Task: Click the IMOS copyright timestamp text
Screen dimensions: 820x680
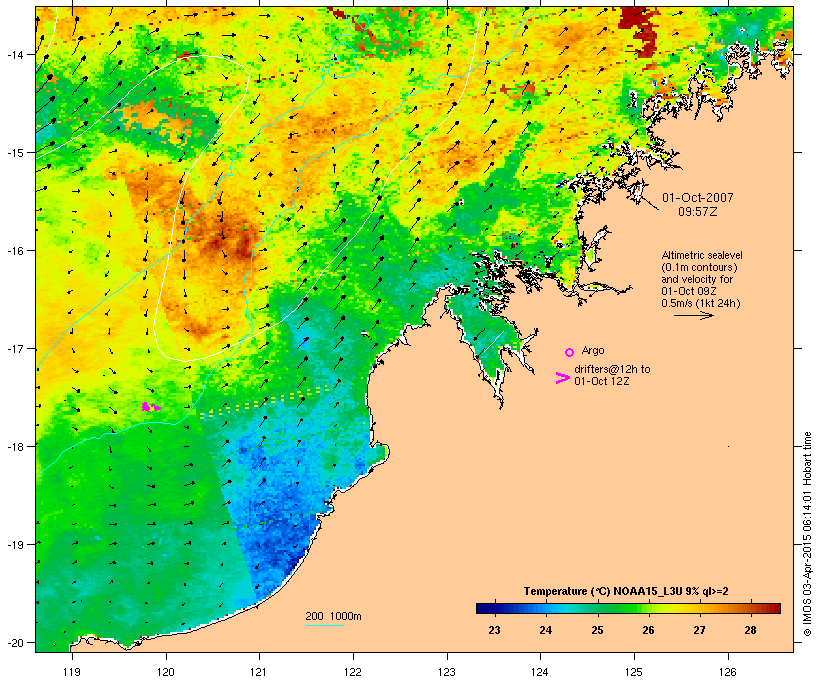Action: [807, 534]
